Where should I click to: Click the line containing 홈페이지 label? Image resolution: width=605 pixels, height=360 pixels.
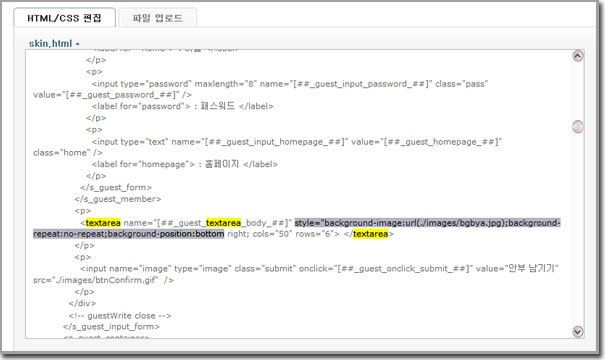(184, 164)
